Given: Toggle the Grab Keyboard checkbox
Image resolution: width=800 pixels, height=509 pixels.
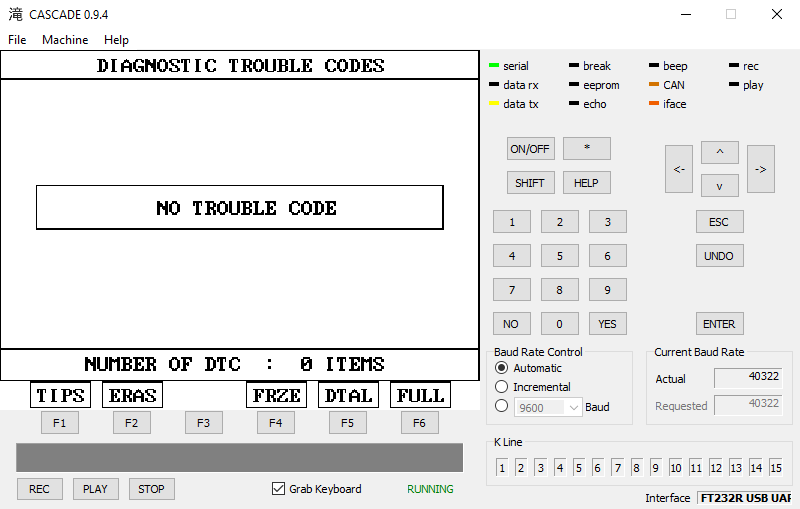Looking at the screenshot, I should click(279, 489).
